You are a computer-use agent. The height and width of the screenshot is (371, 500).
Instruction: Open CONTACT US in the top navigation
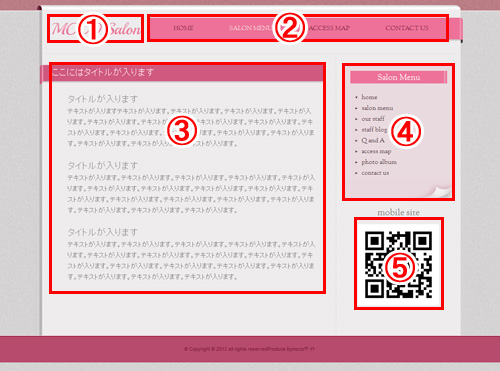point(407,28)
